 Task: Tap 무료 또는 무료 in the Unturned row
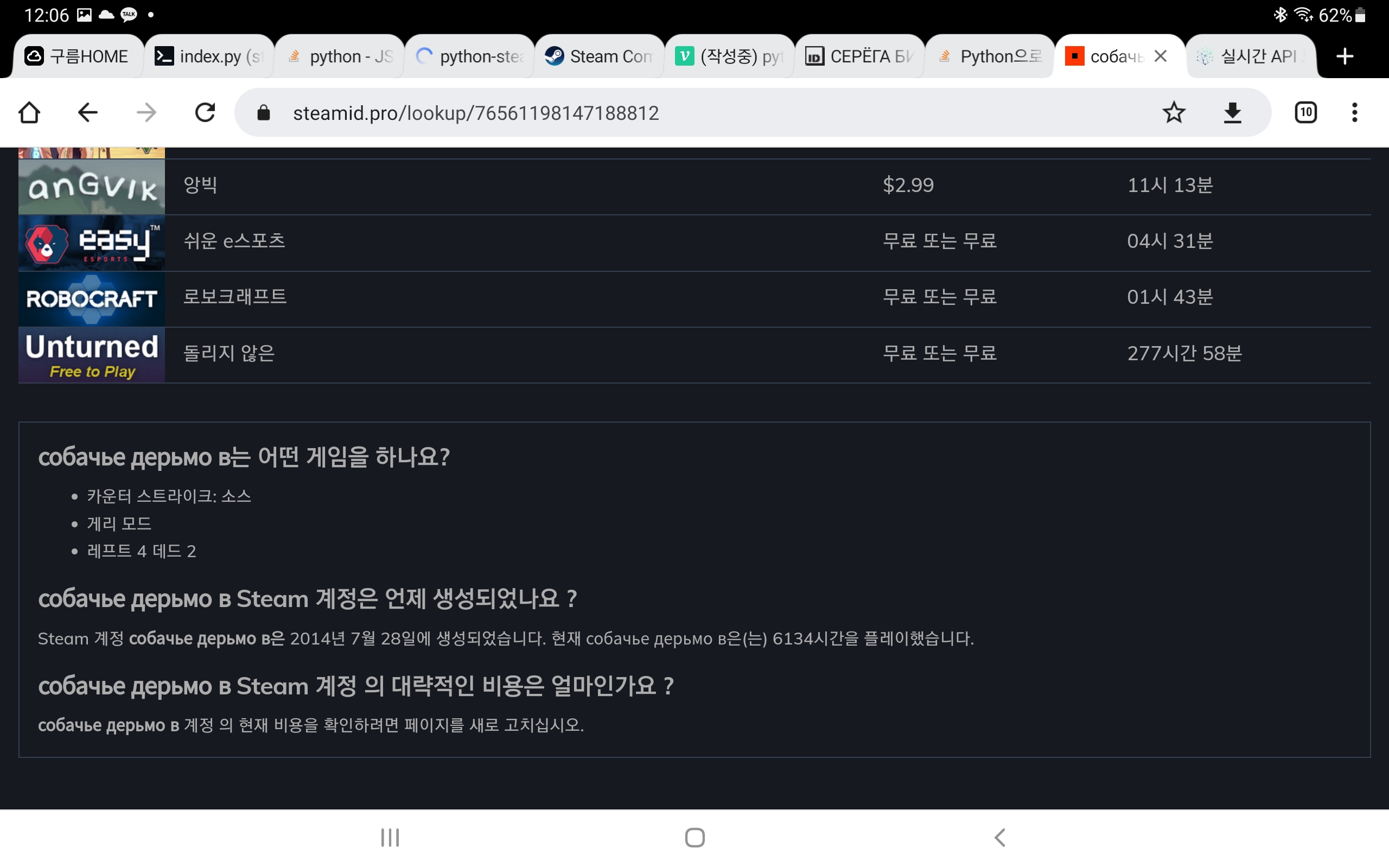coord(940,353)
